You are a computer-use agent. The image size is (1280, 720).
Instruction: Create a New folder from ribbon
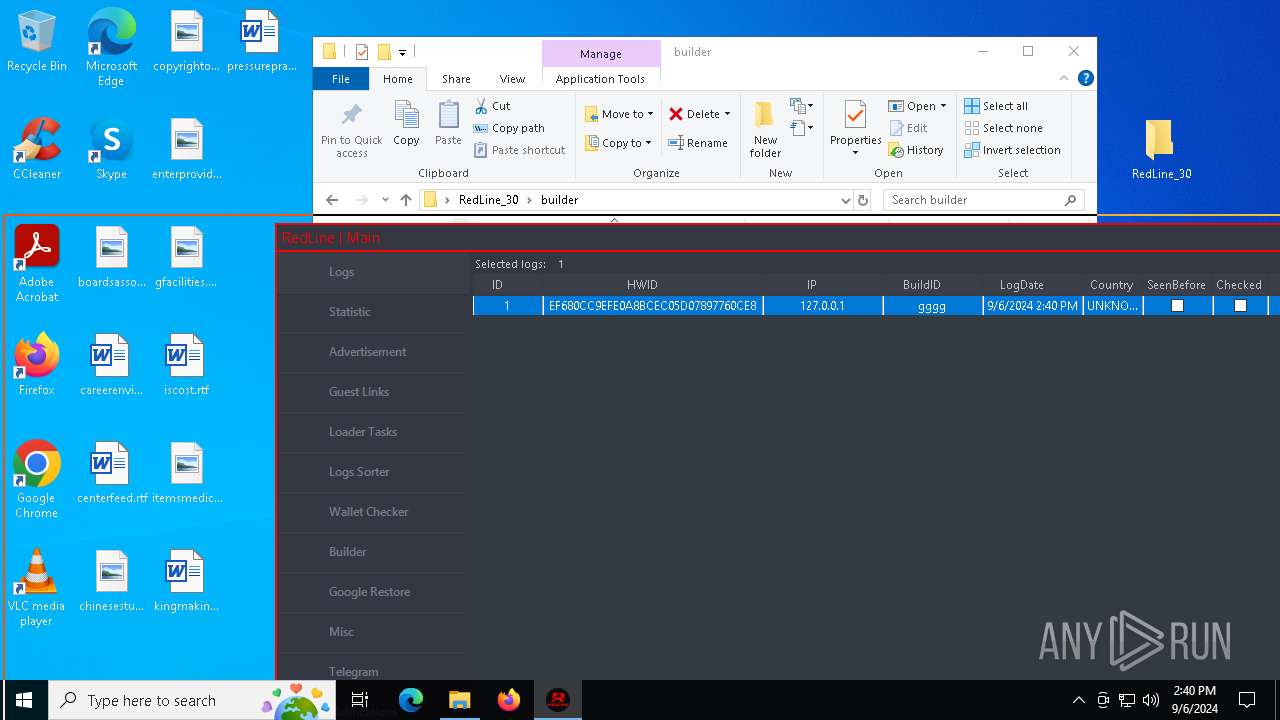click(x=765, y=129)
